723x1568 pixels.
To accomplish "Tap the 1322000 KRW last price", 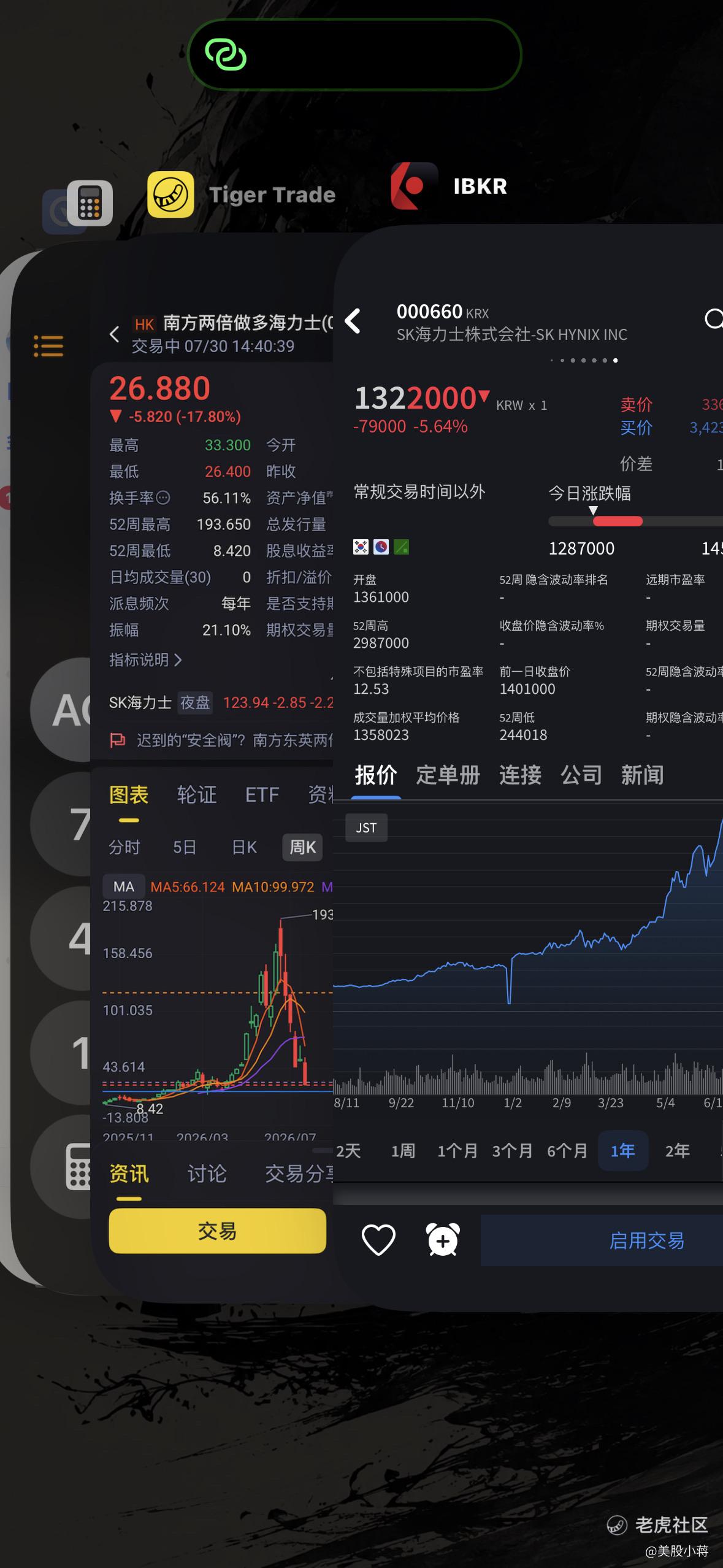I will click(415, 398).
